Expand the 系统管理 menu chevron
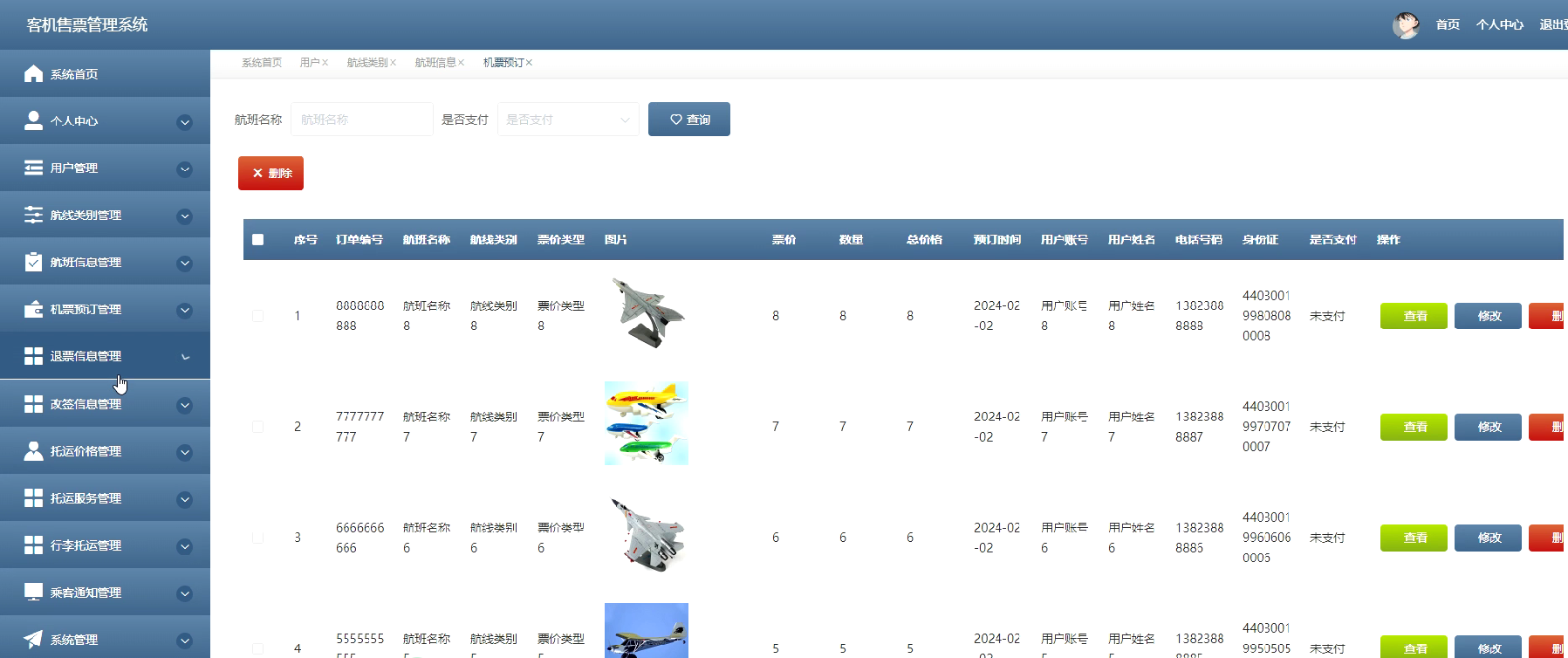This screenshot has width=1568, height=658. (184, 641)
